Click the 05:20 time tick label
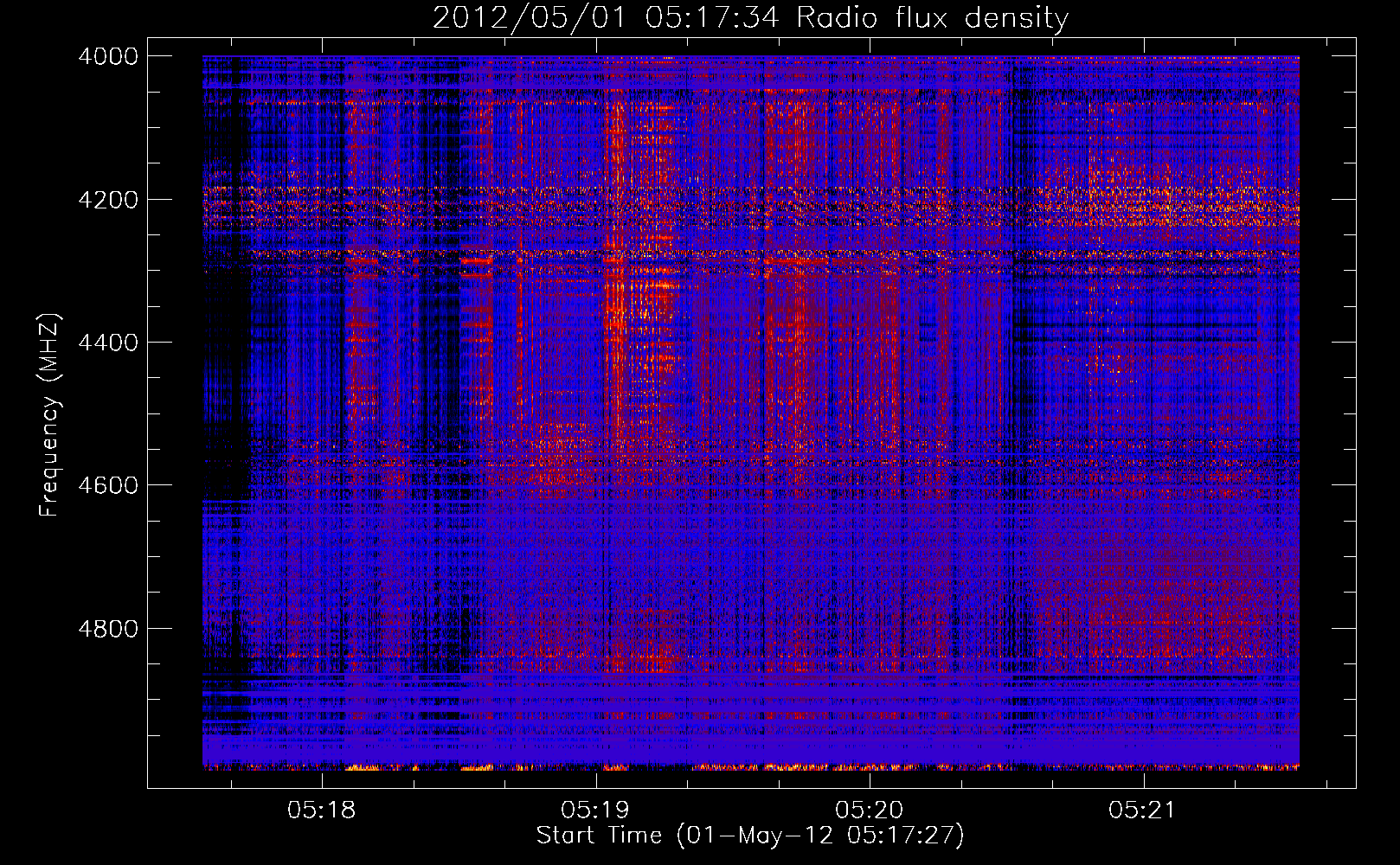This screenshot has width=1400, height=865. (x=870, y=811)
